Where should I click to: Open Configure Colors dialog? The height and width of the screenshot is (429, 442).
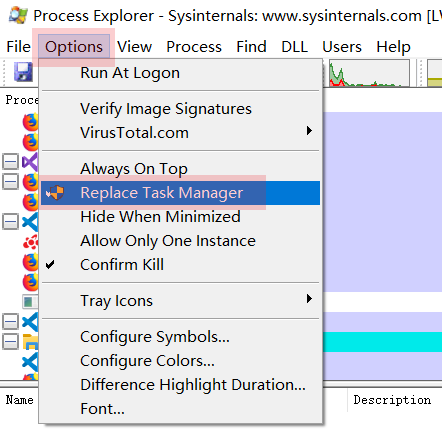(x=180, y=361)
